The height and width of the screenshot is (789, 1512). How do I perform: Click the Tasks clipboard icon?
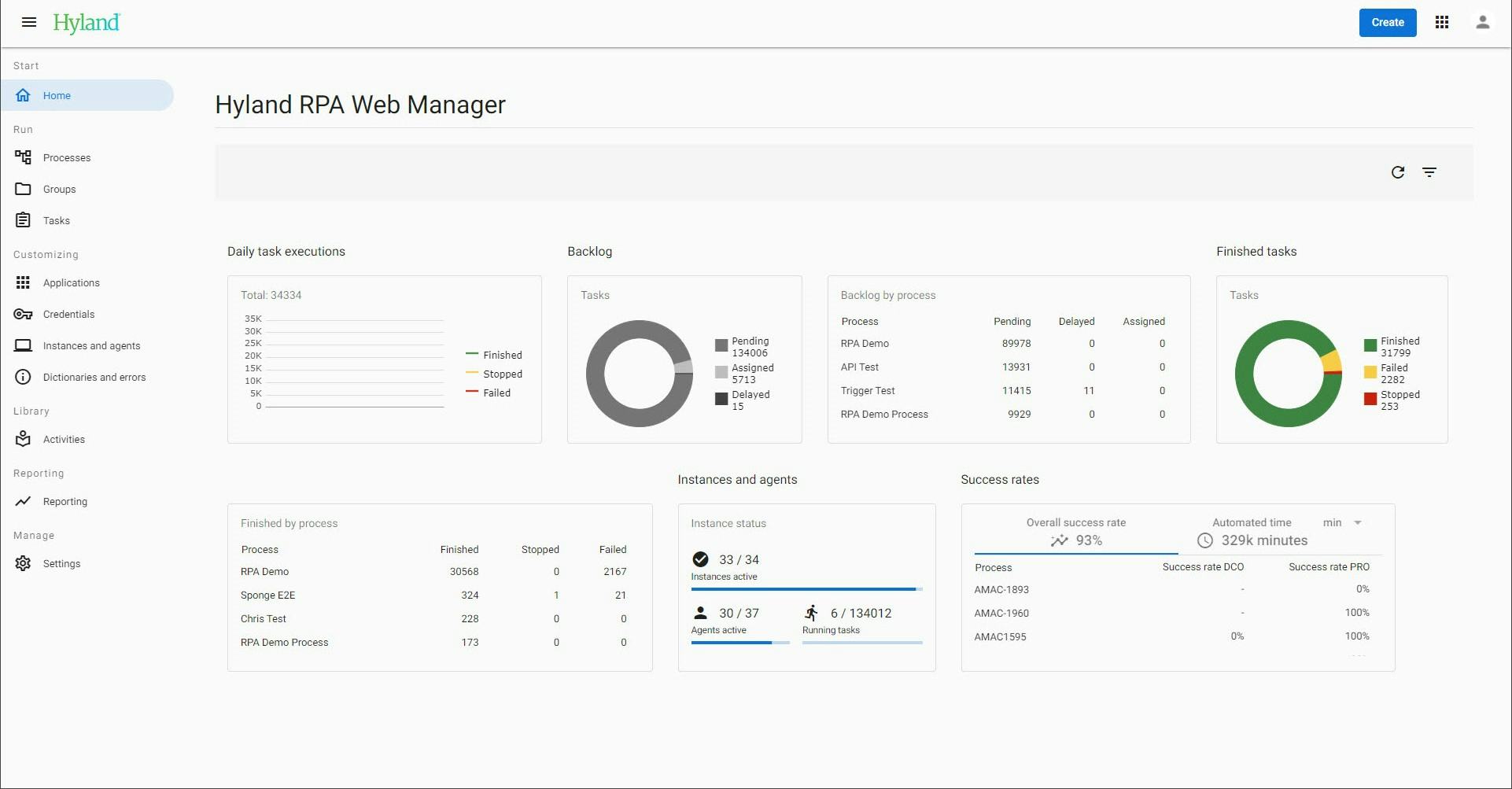(x=23, y=220)
